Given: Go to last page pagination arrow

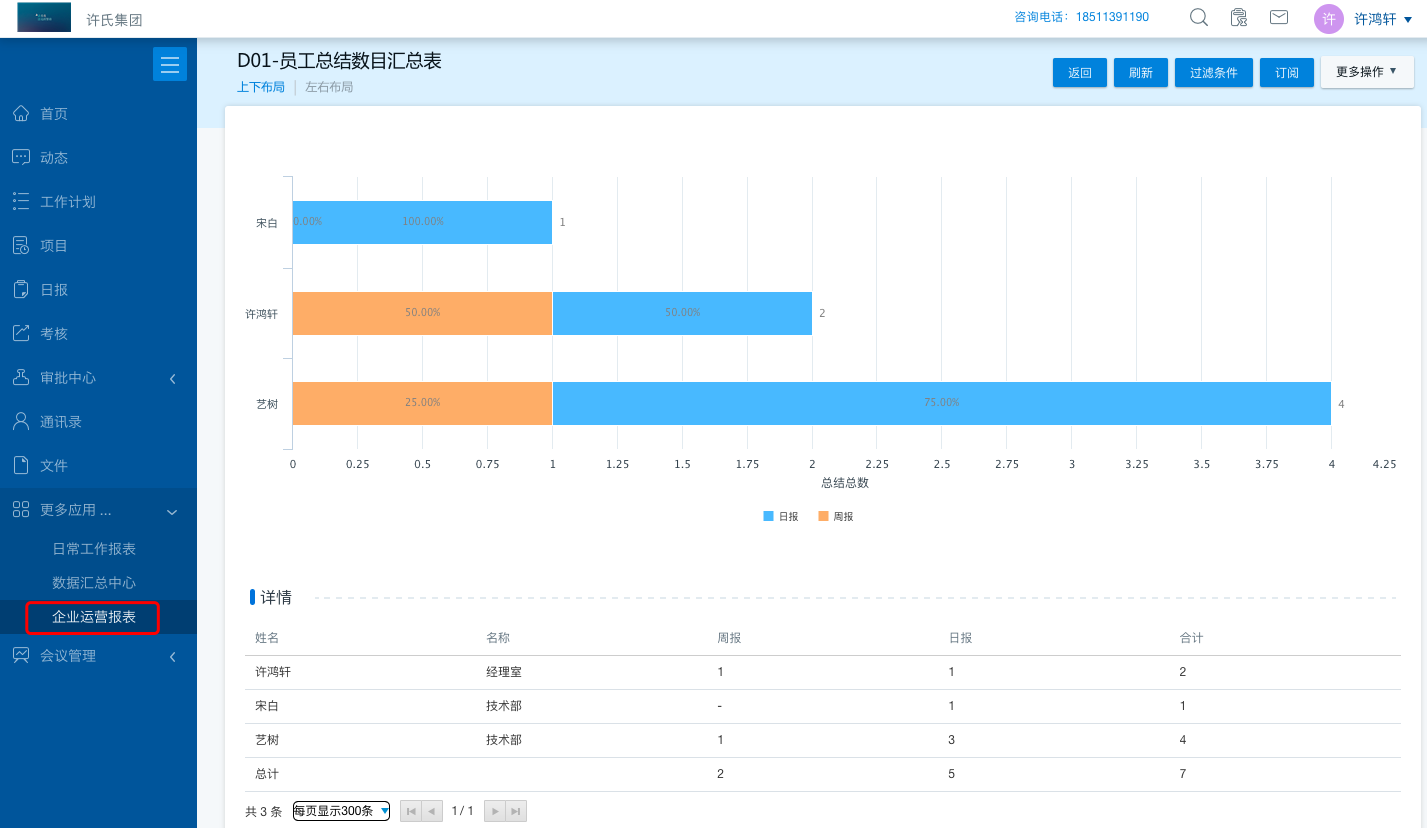Looking at the screenshot, I should tap(516, 811).
